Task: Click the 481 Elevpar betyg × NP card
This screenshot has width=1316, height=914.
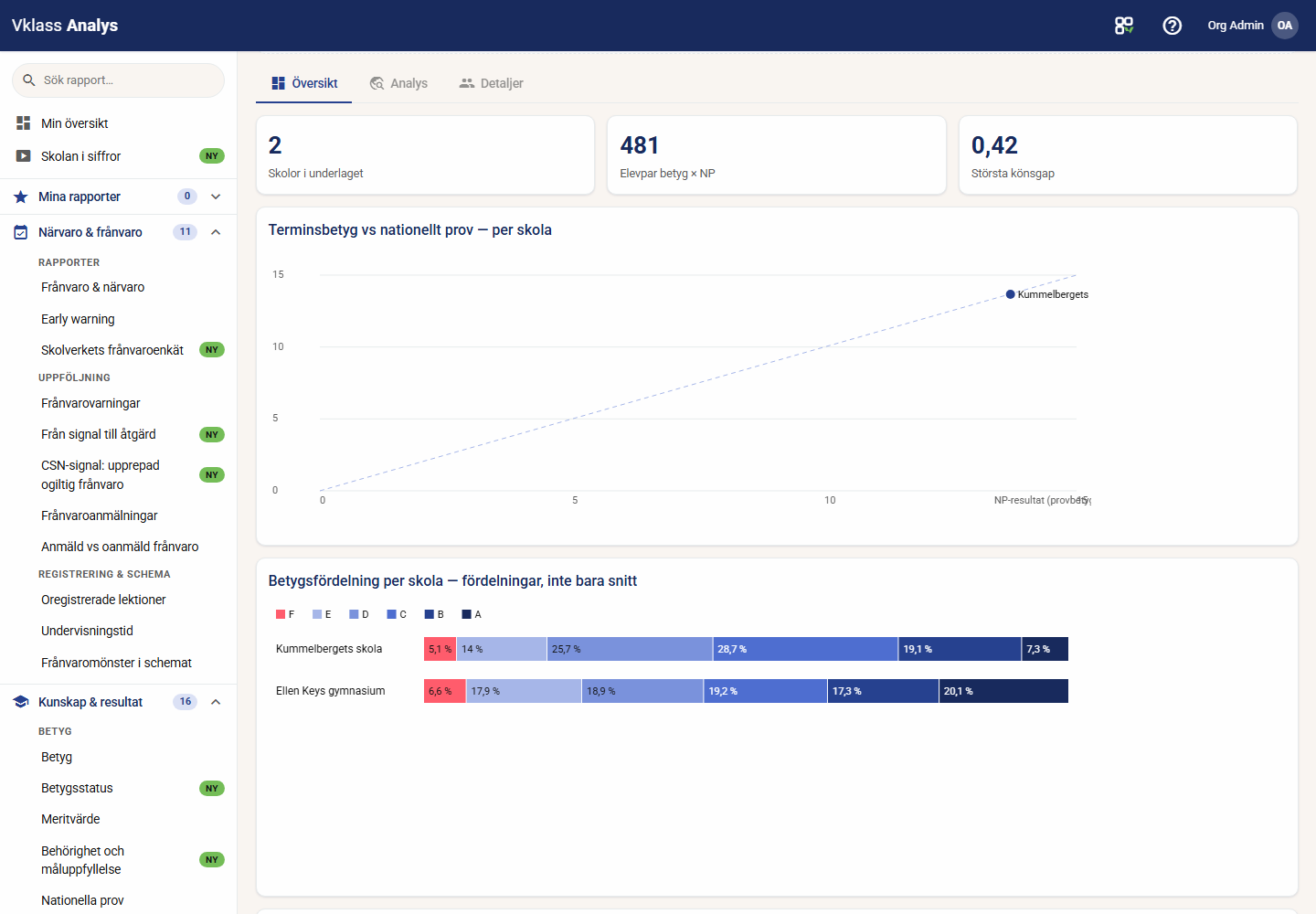Action: click(777, 155)
